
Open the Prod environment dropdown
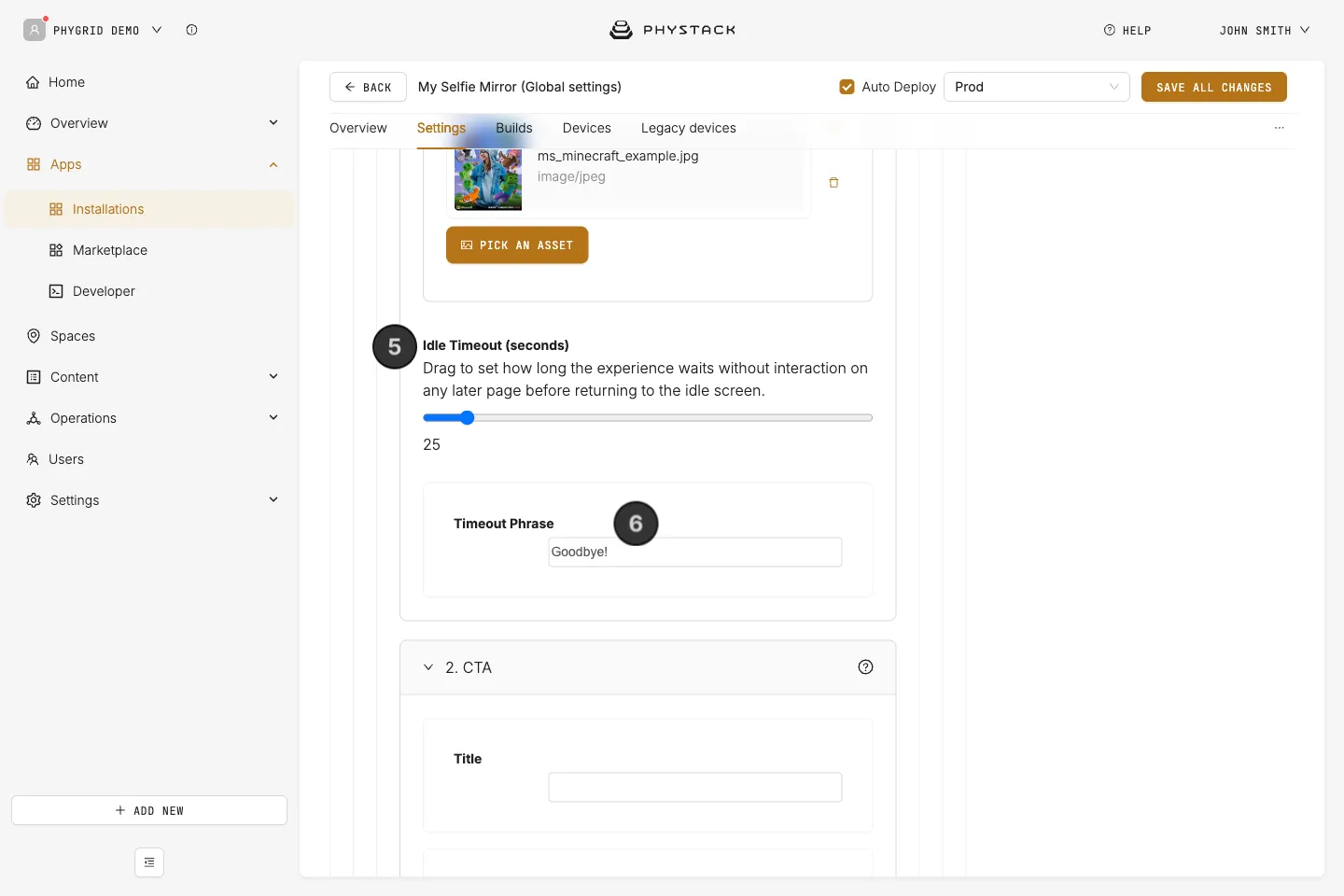(x=1036, y=87)
